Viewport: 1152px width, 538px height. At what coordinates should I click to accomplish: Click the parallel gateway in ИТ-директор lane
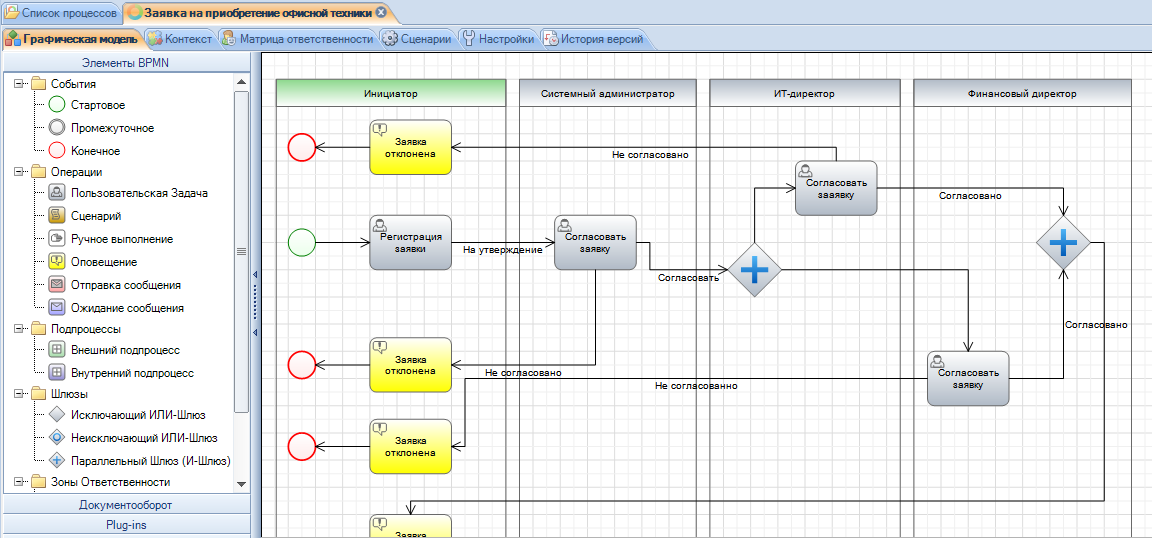754,270
